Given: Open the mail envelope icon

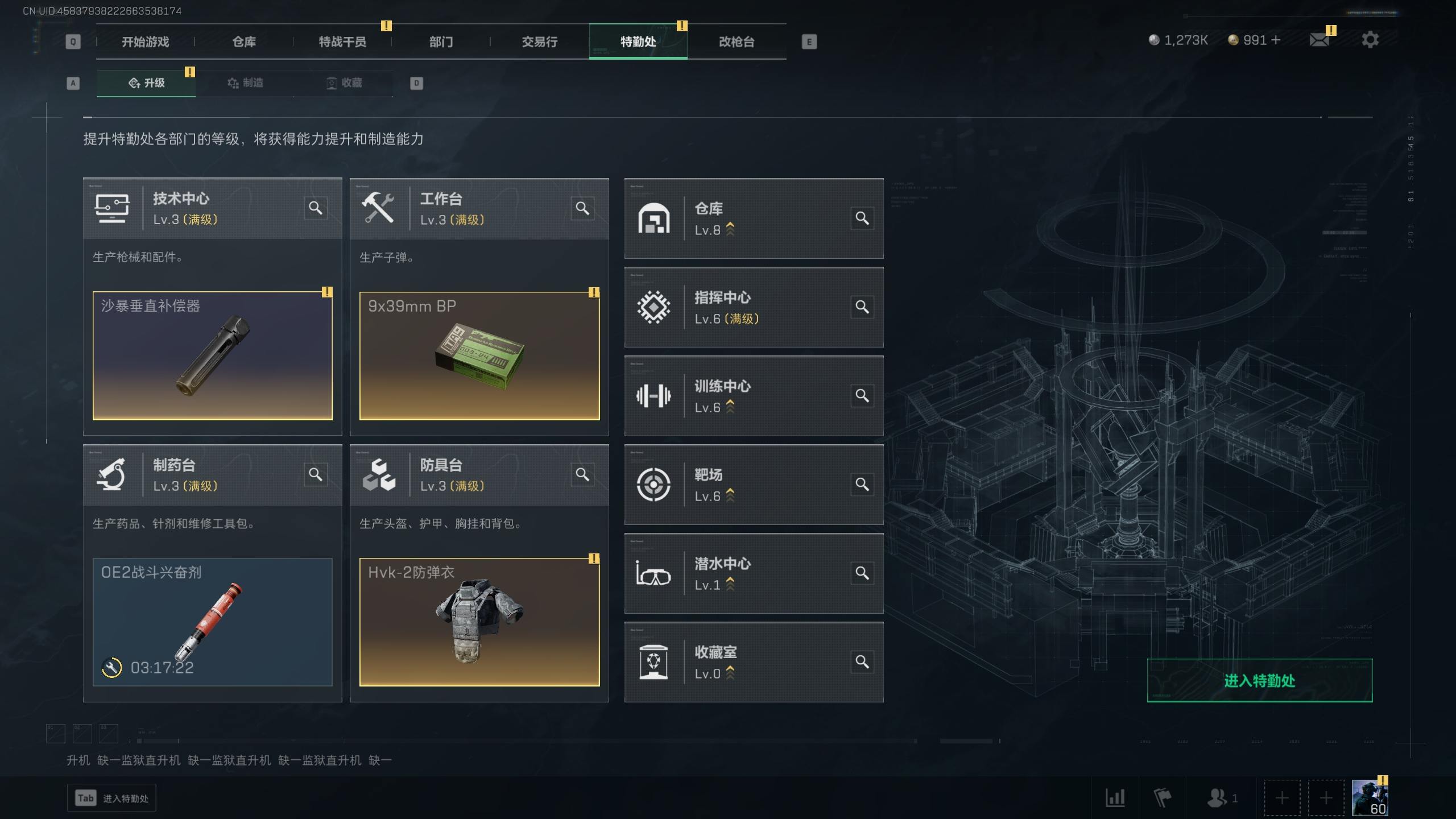Looking at the screenshot, I should [1319, 40].
